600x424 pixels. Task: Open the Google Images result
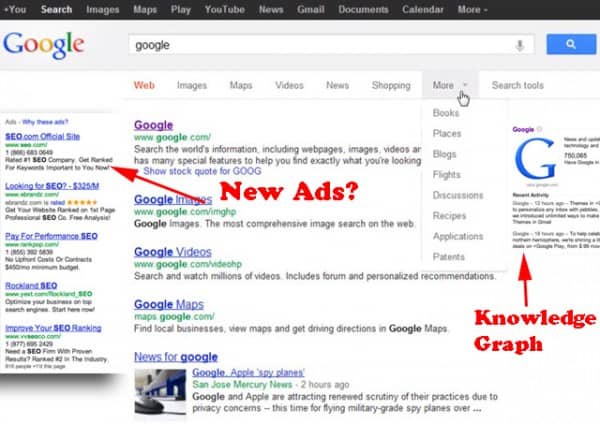(x=173, y=199)
